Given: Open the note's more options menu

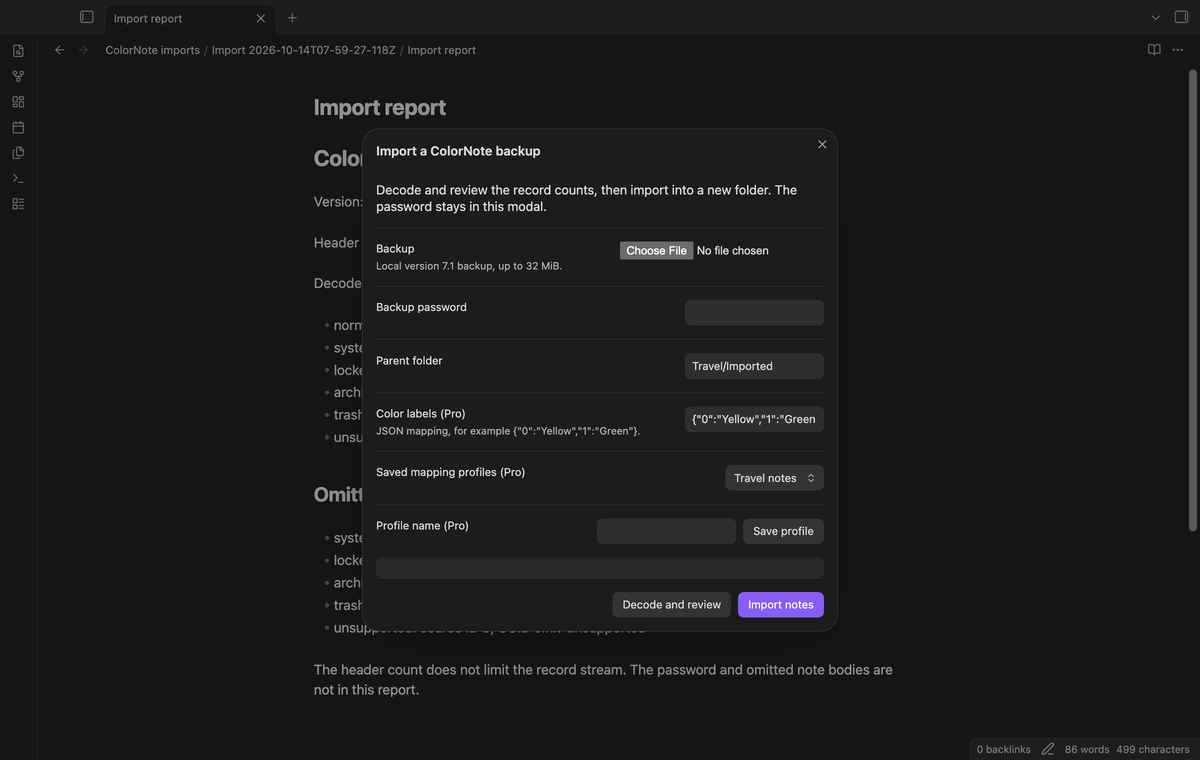Looking at the screenshot, I should (1178, 50).
